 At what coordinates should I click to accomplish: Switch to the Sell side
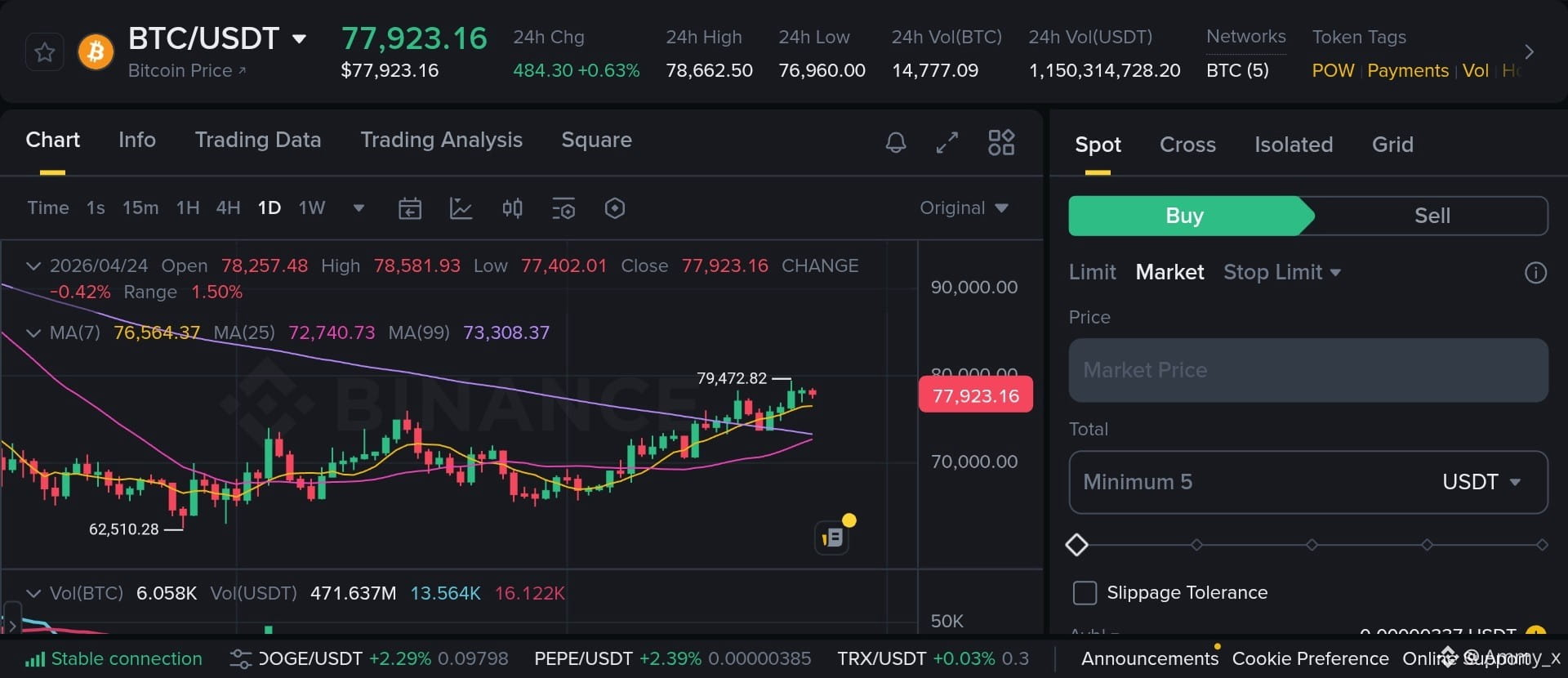(x=1432, y=216)
